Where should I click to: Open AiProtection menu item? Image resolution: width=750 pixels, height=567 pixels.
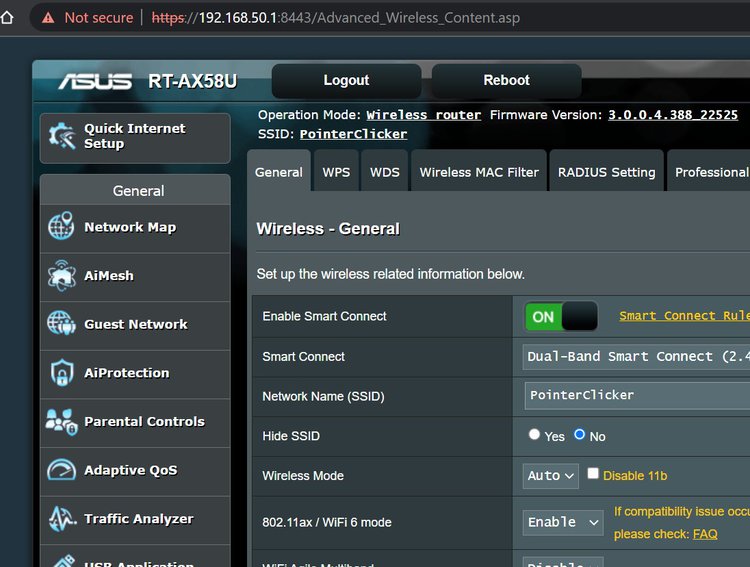tap(135, 374)
